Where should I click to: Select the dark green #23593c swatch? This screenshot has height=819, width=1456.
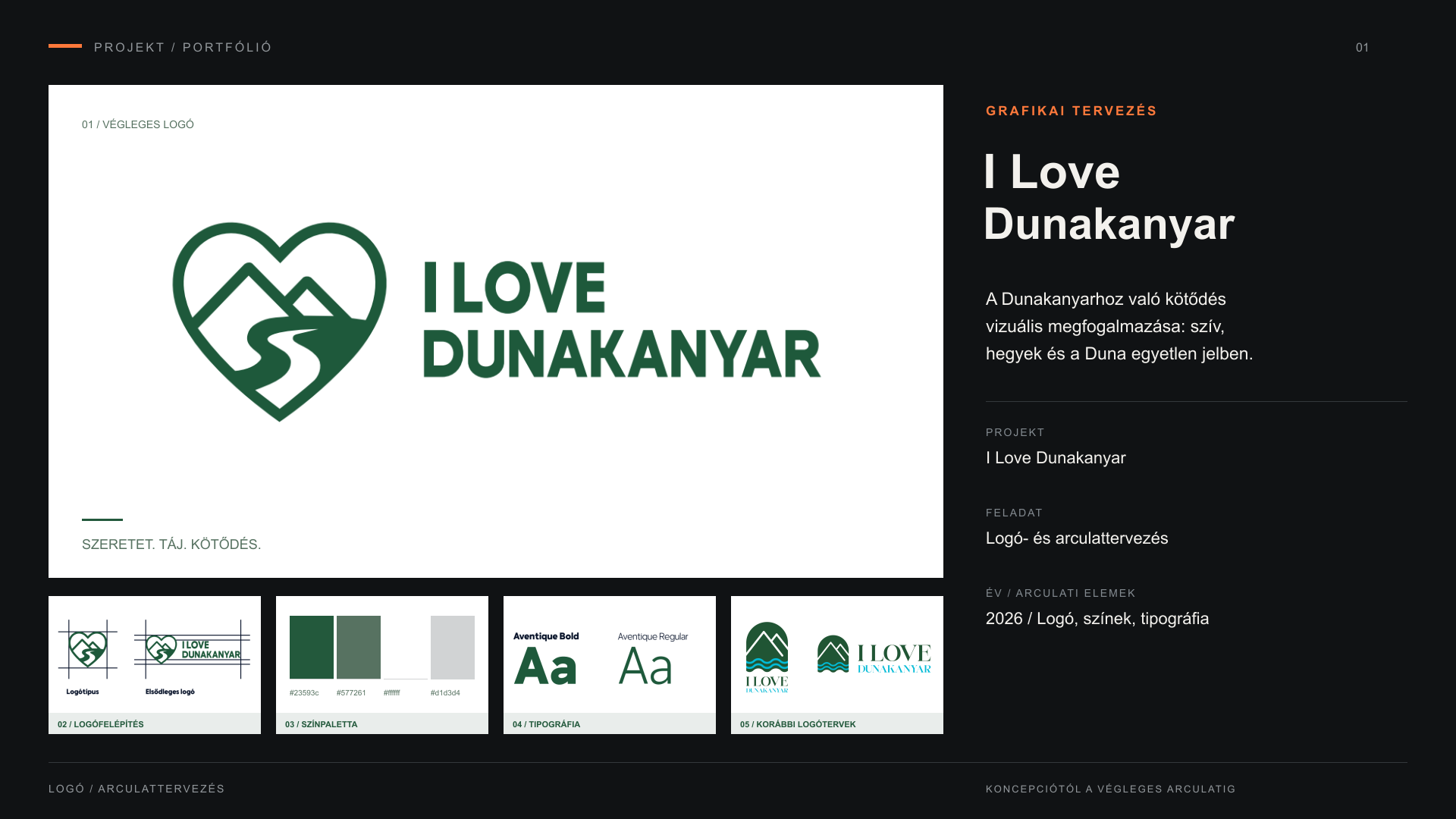312,647
